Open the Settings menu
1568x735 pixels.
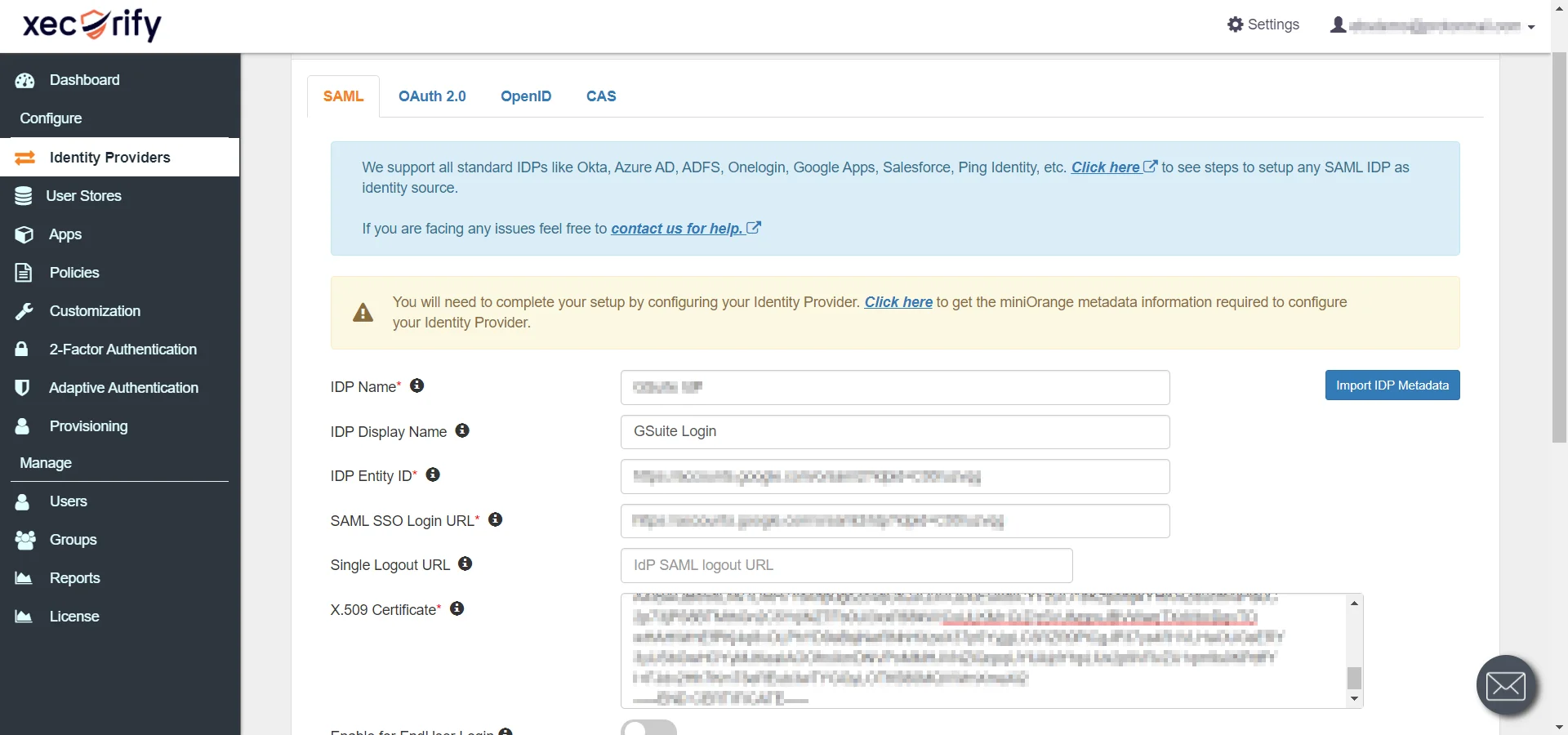coord(1263,24)
